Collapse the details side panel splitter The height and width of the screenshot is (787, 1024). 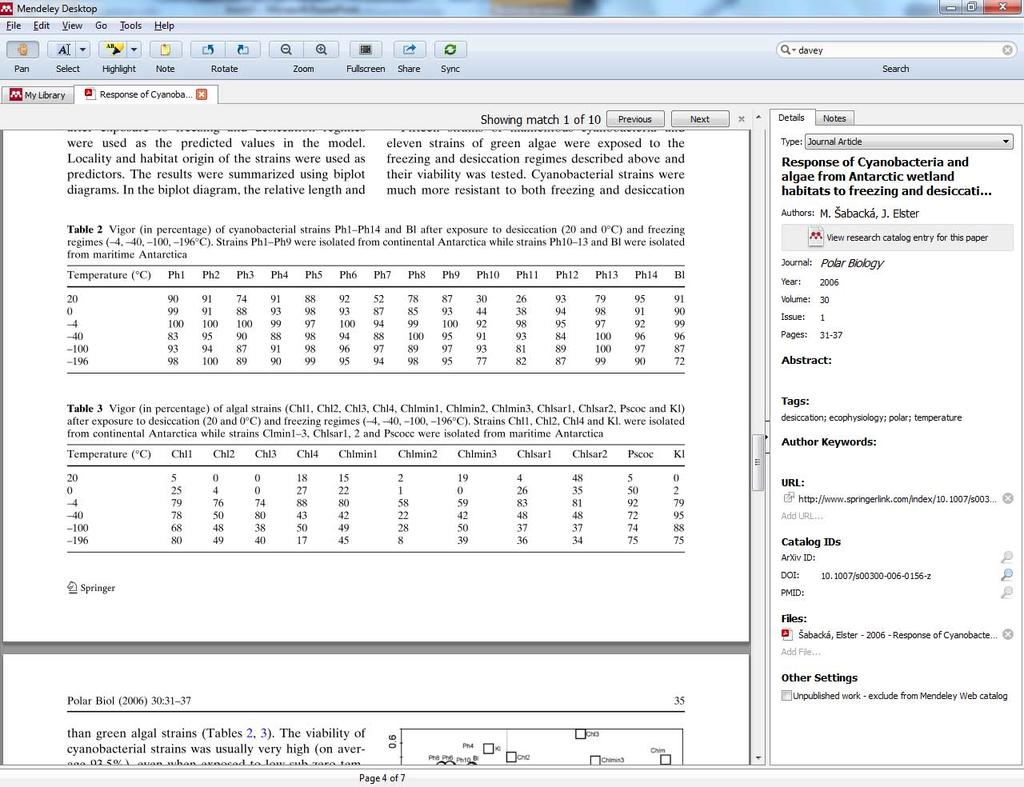pos(766,436)
